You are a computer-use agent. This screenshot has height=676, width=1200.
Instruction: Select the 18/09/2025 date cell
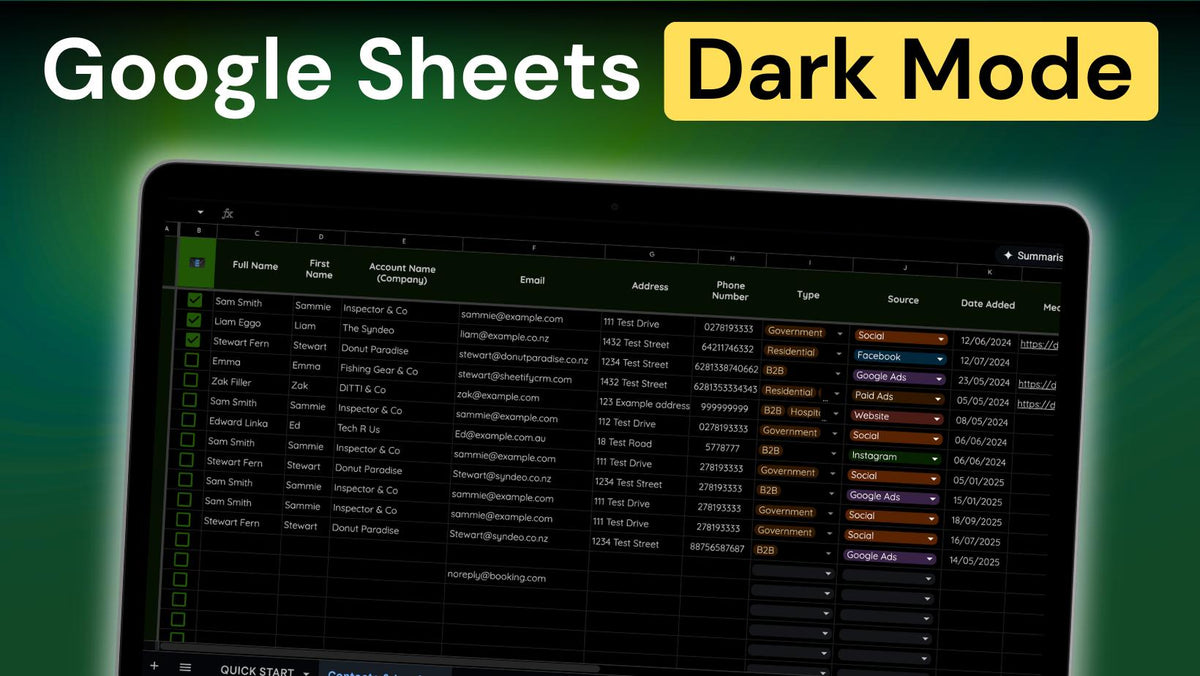tap(977, 521)
